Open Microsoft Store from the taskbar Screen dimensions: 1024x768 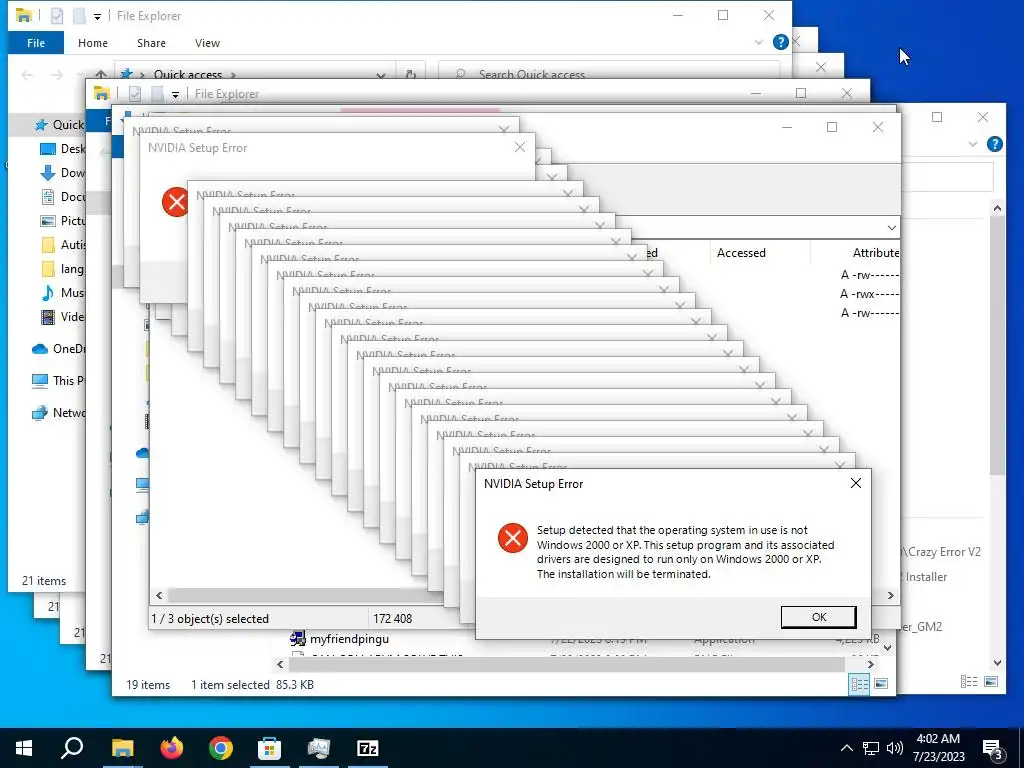269,748
